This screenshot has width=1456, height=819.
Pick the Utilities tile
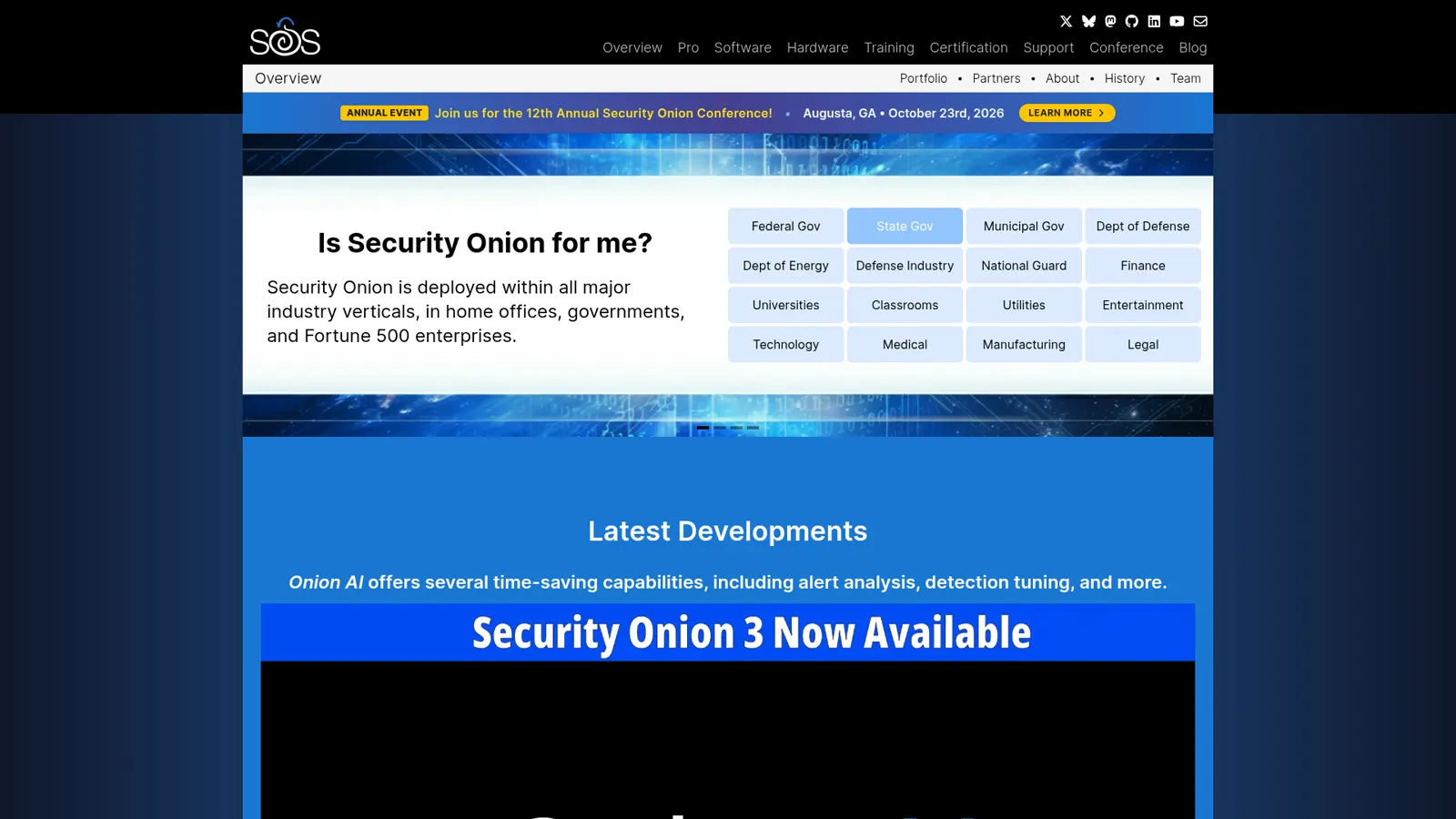point(1024,305)
